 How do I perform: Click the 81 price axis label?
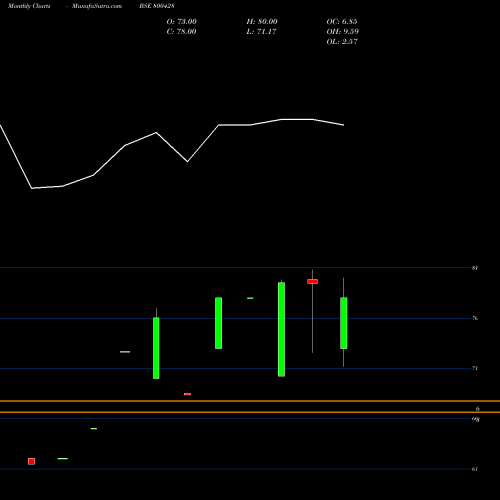pyautogui.click(x=475, y=268)
